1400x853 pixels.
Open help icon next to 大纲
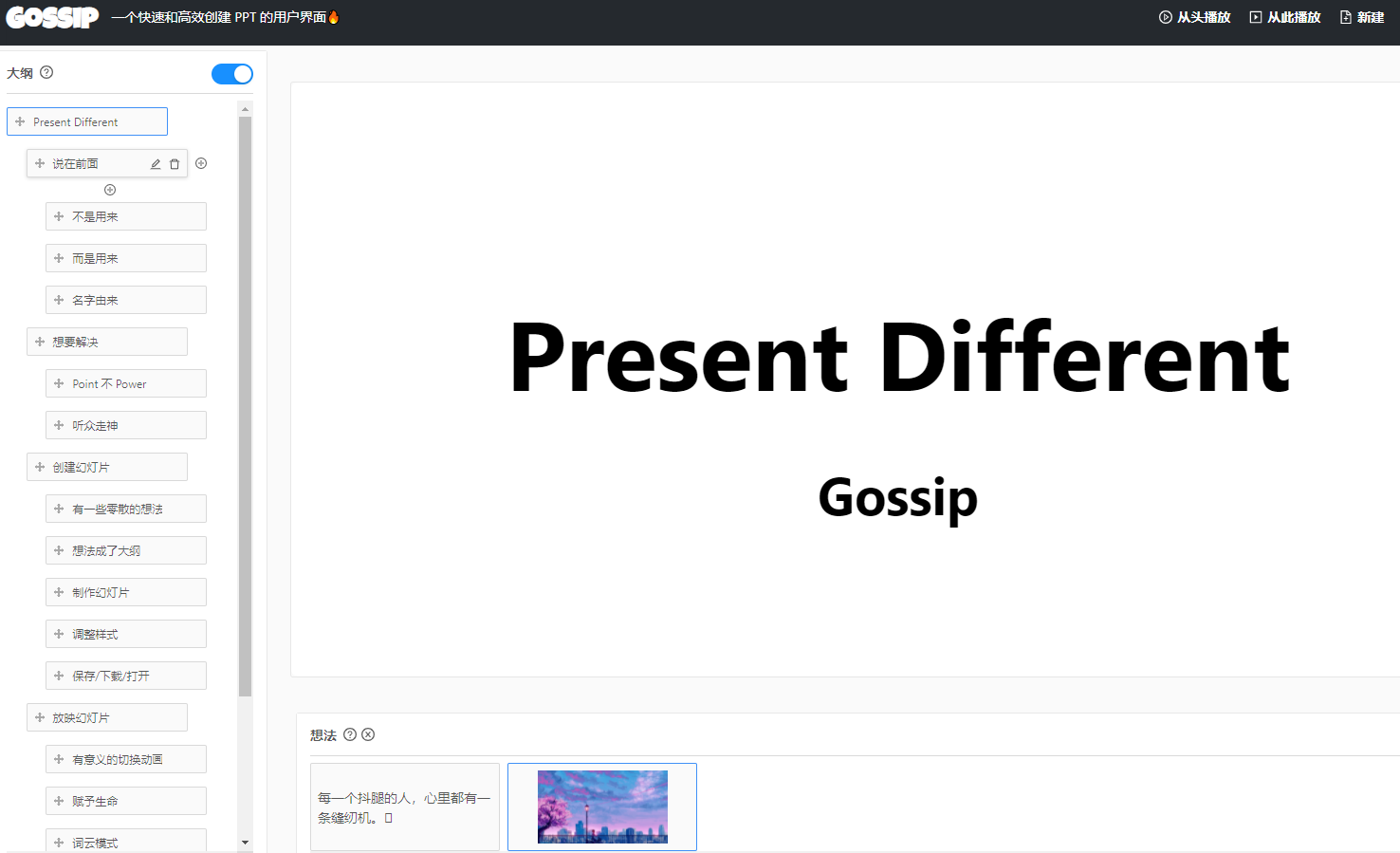[46, 72]
